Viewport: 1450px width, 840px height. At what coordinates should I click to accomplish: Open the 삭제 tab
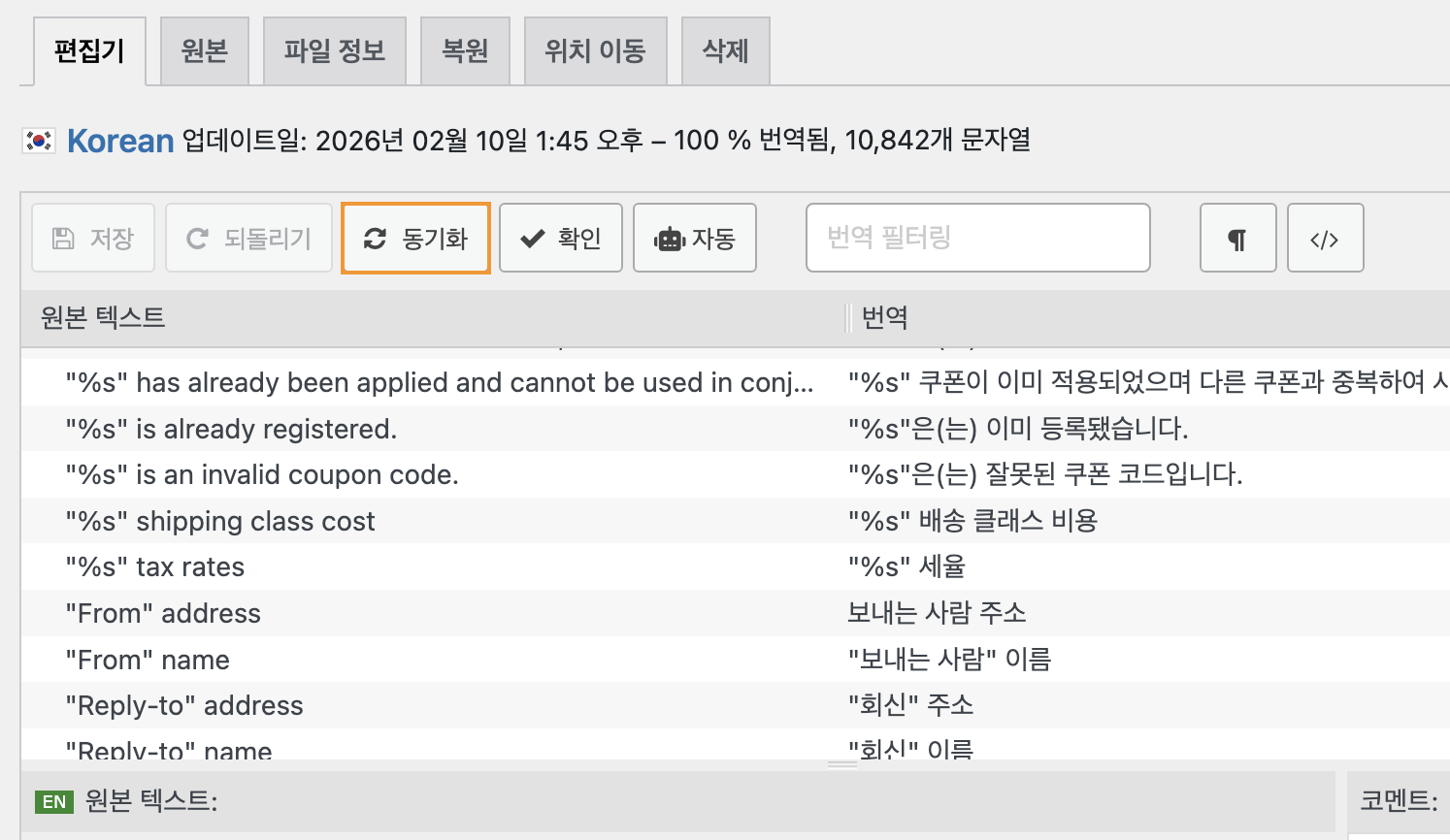point(725,51)
